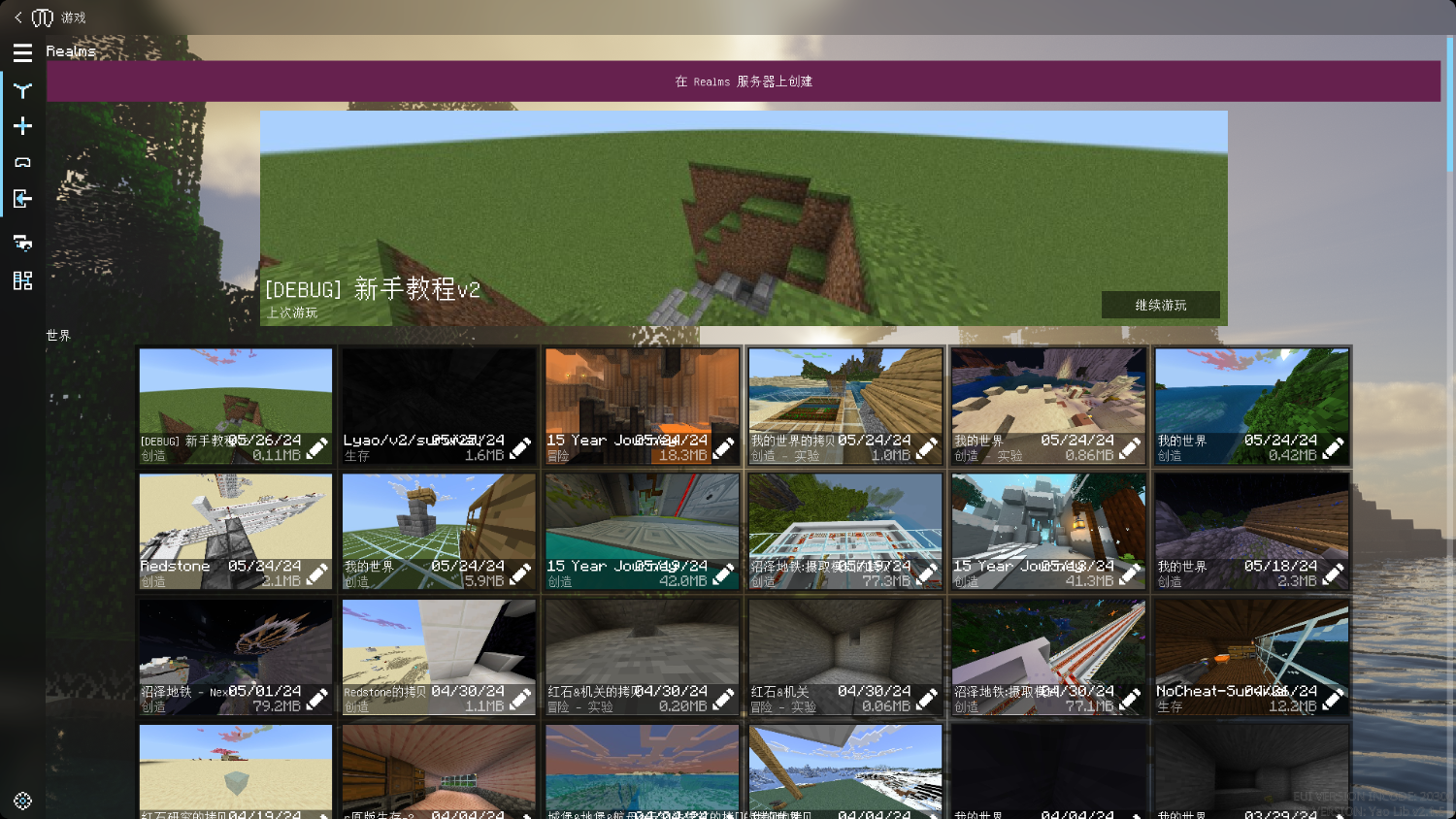Click the 上次游玩 label on the preview
This screenshot has height=819, width=1456.
pos(292,312)
